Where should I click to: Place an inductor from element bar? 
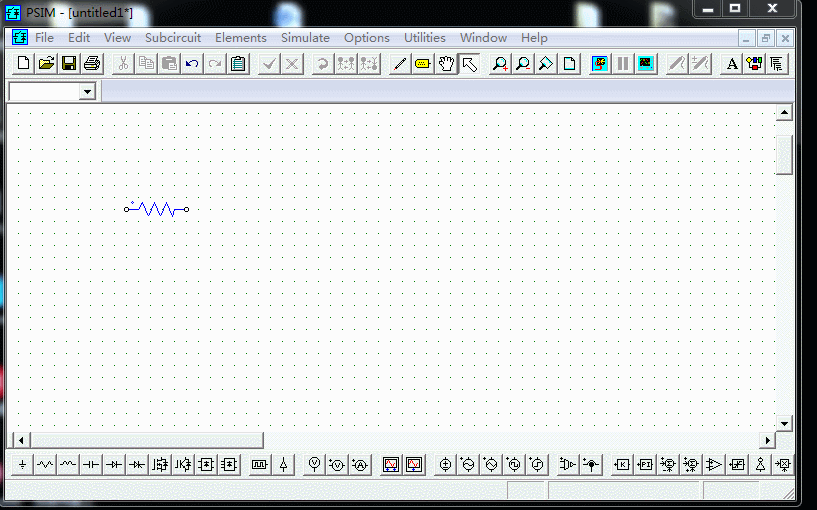point(68,464)
